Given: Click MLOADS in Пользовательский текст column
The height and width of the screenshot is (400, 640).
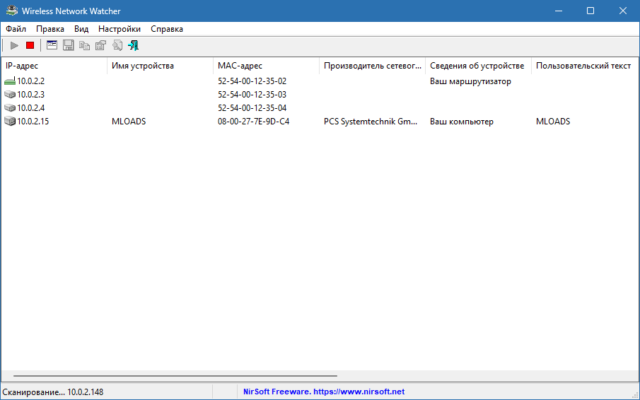Looking at the screenshot, I should pyautogui.click(x=553, y=122).
